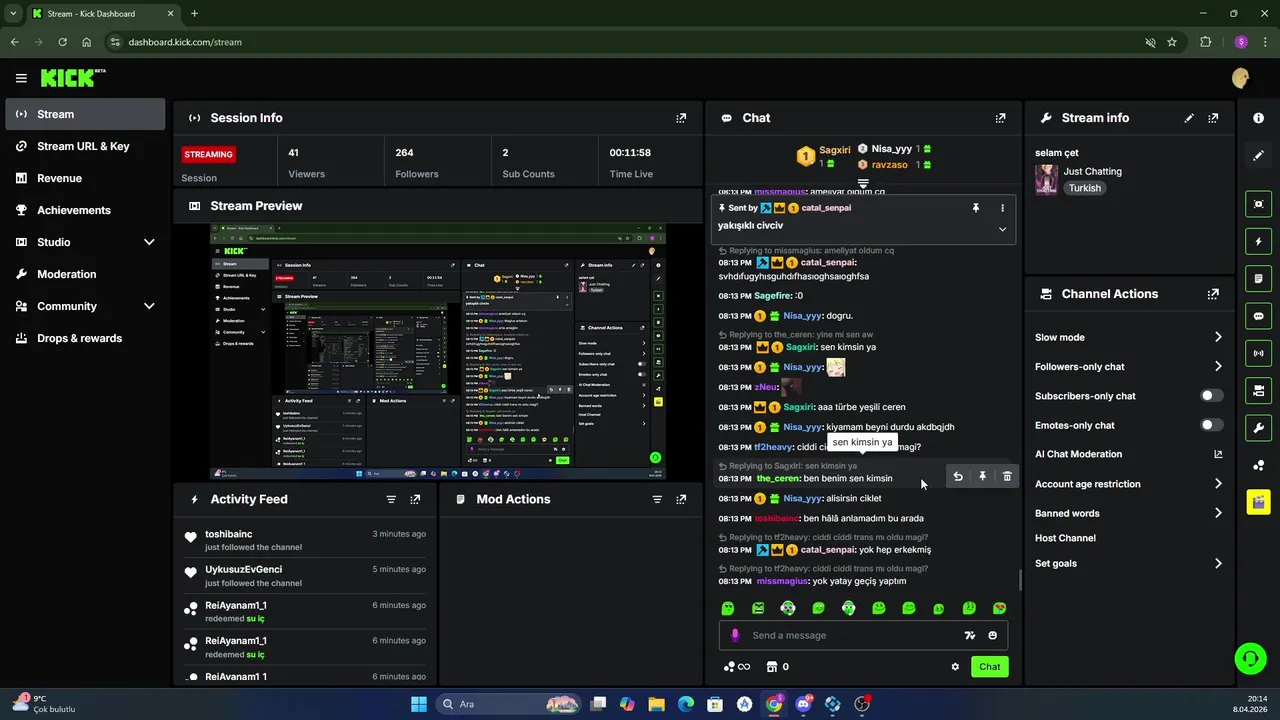Pop out the Channel Actions panel
The image size is (1280, 720).
tap(1213, 294)
